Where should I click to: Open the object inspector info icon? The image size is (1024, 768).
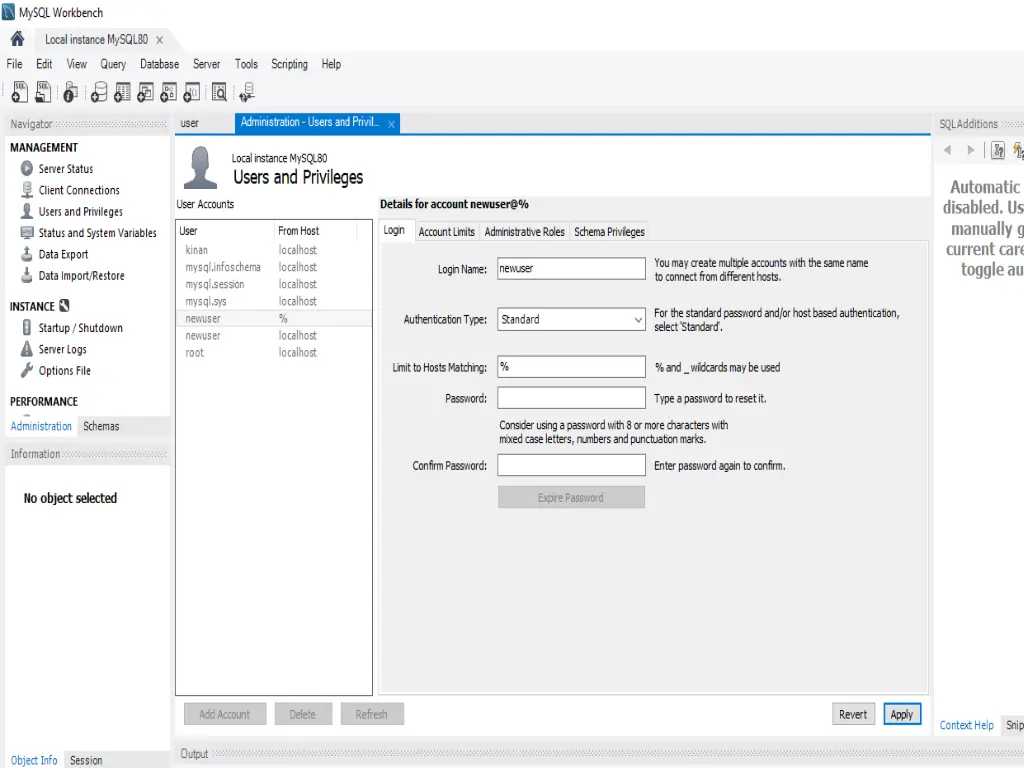pyautogui.click(x=71, y=92)
